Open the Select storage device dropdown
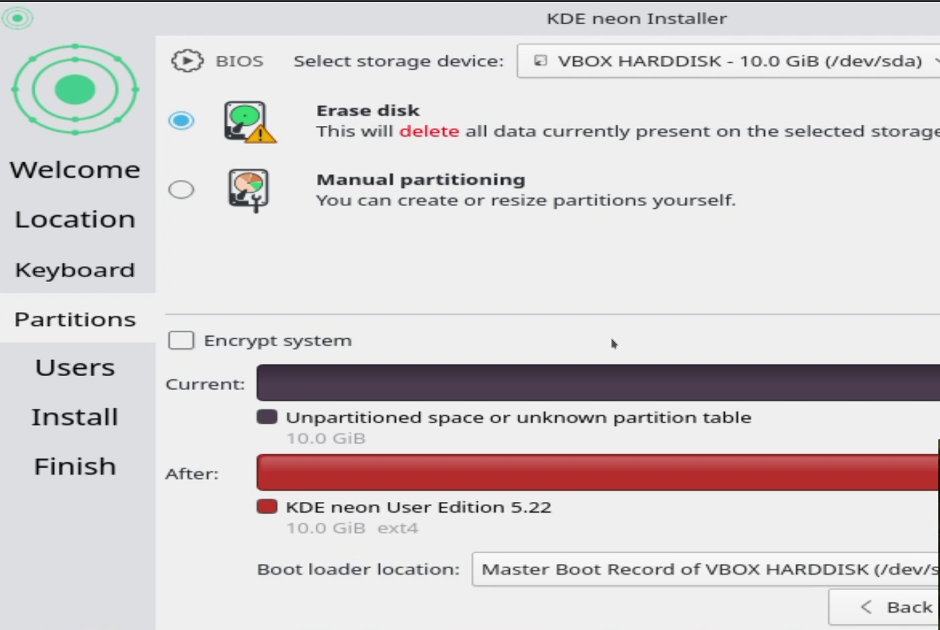The height and width of the screenshot is (630, 940). [728, 61]
